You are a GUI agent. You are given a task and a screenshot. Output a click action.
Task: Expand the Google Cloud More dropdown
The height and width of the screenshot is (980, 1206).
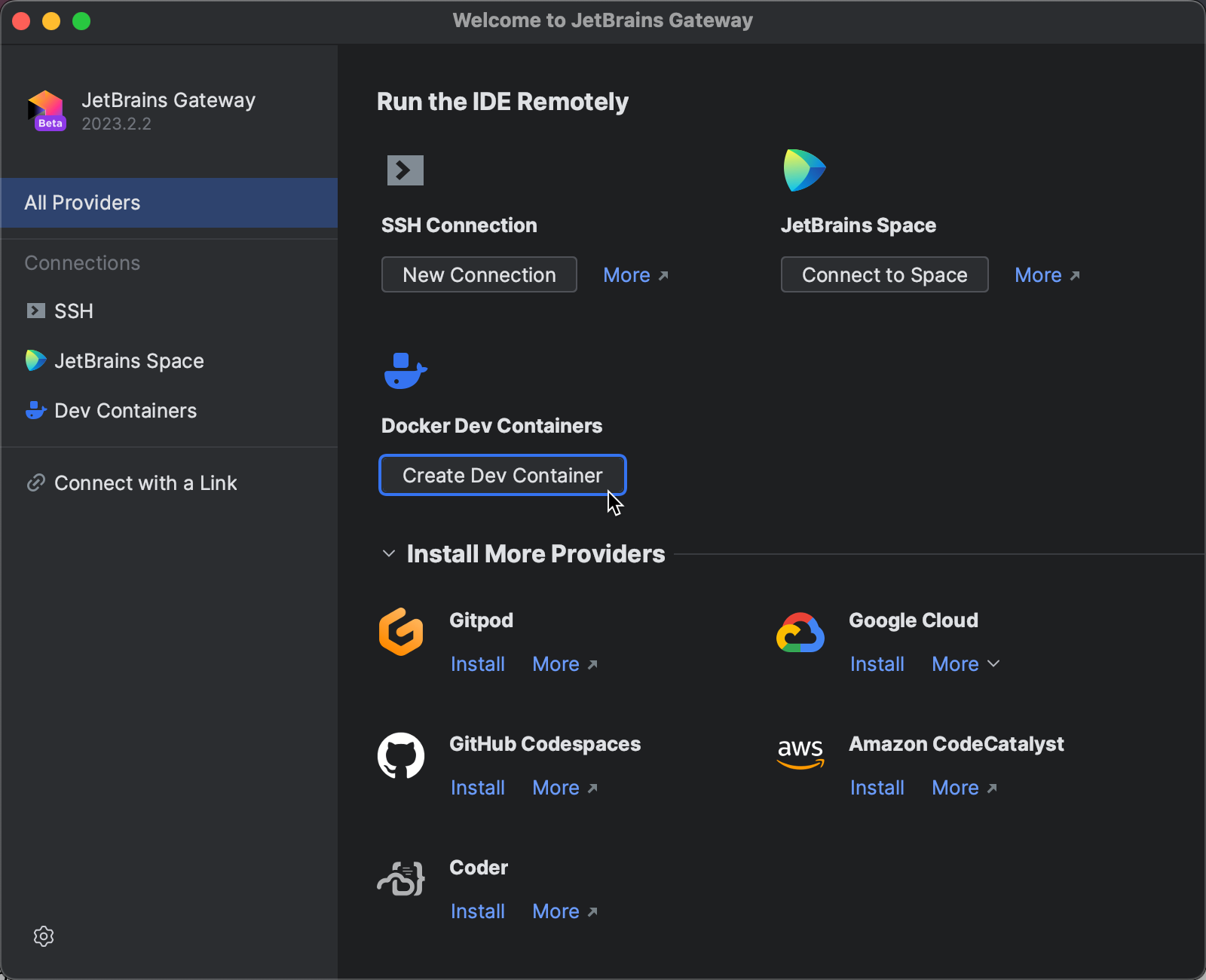point(966,664)
